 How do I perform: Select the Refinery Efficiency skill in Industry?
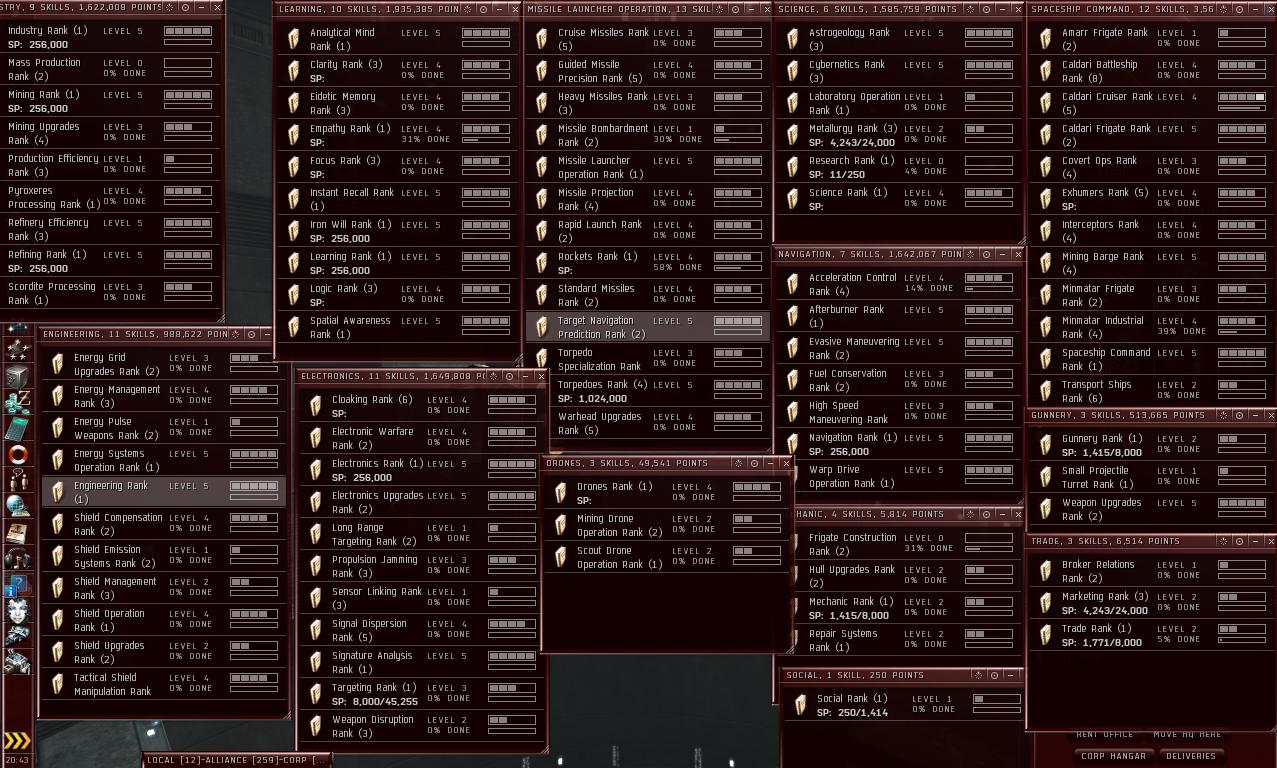tap(110, 229)
